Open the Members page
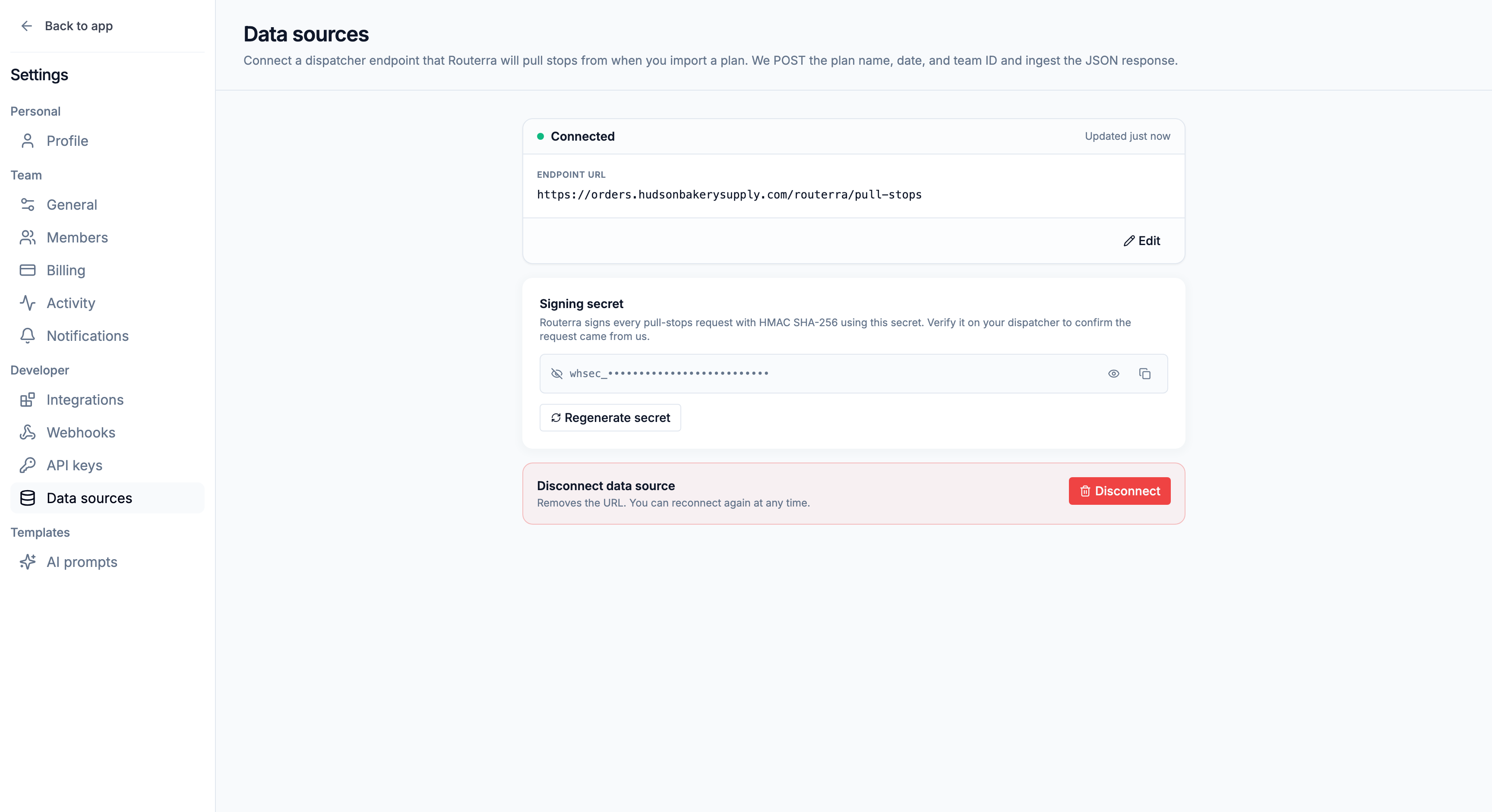The width and height of the screenshot is (1492, 812). pos(107,237)
